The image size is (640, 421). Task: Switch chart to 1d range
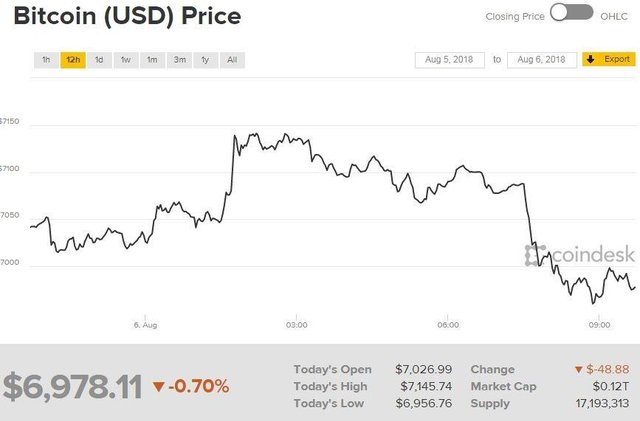pos(99,60)
